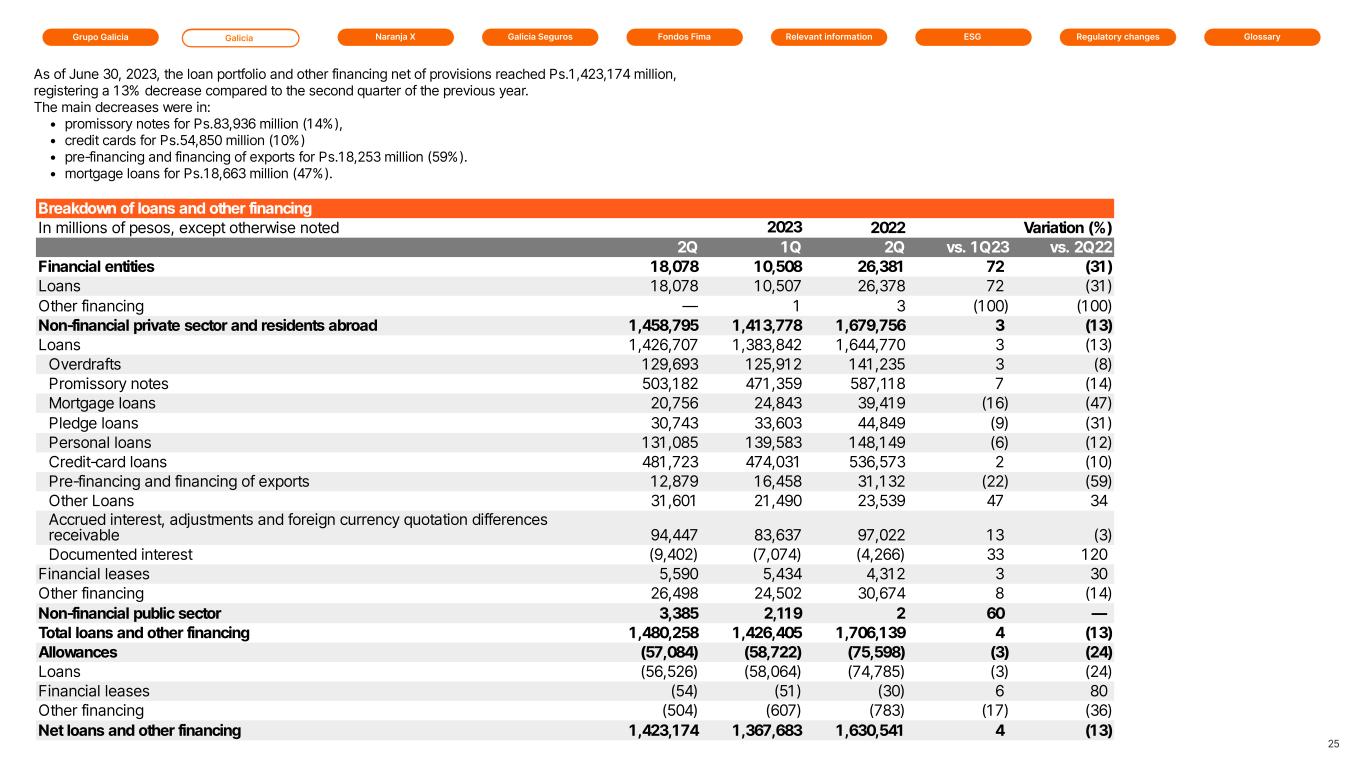Image resolution: width=1365 pixels, height=768 pixels.
Task: Open the Regulatory changes tab
Action: tap(1117, 37)
